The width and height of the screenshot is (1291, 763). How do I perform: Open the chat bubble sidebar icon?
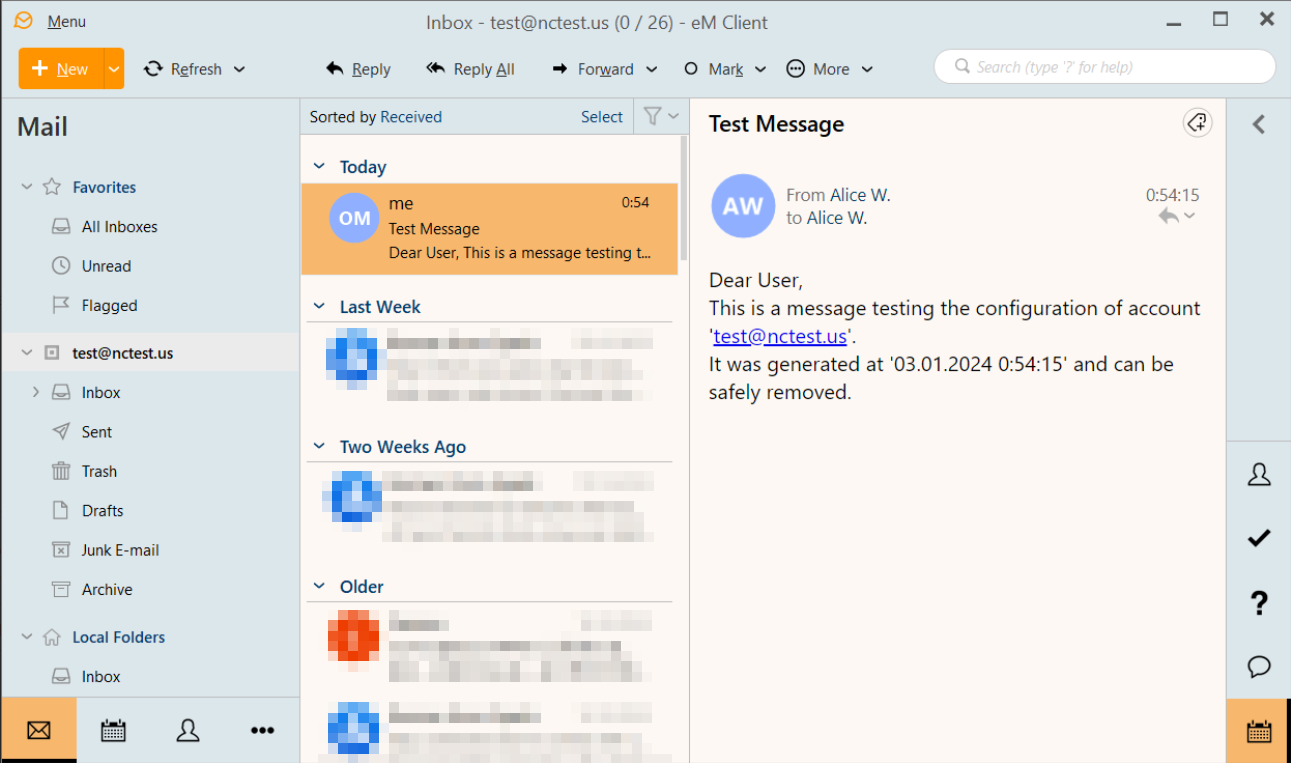[1259, 666]
